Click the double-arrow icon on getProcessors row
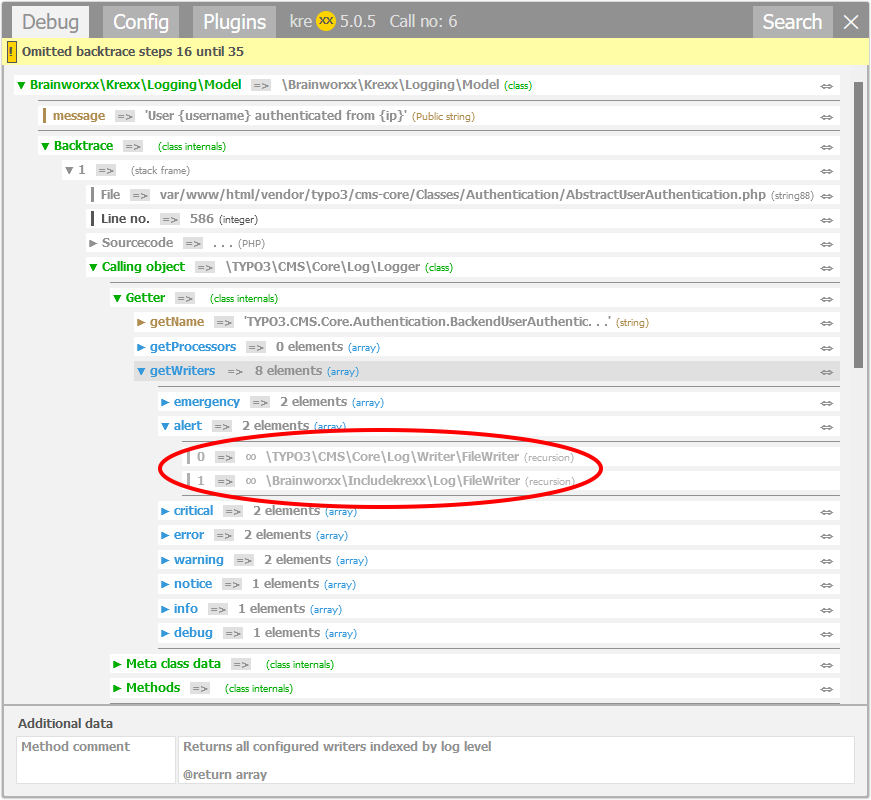 [826, 348]
